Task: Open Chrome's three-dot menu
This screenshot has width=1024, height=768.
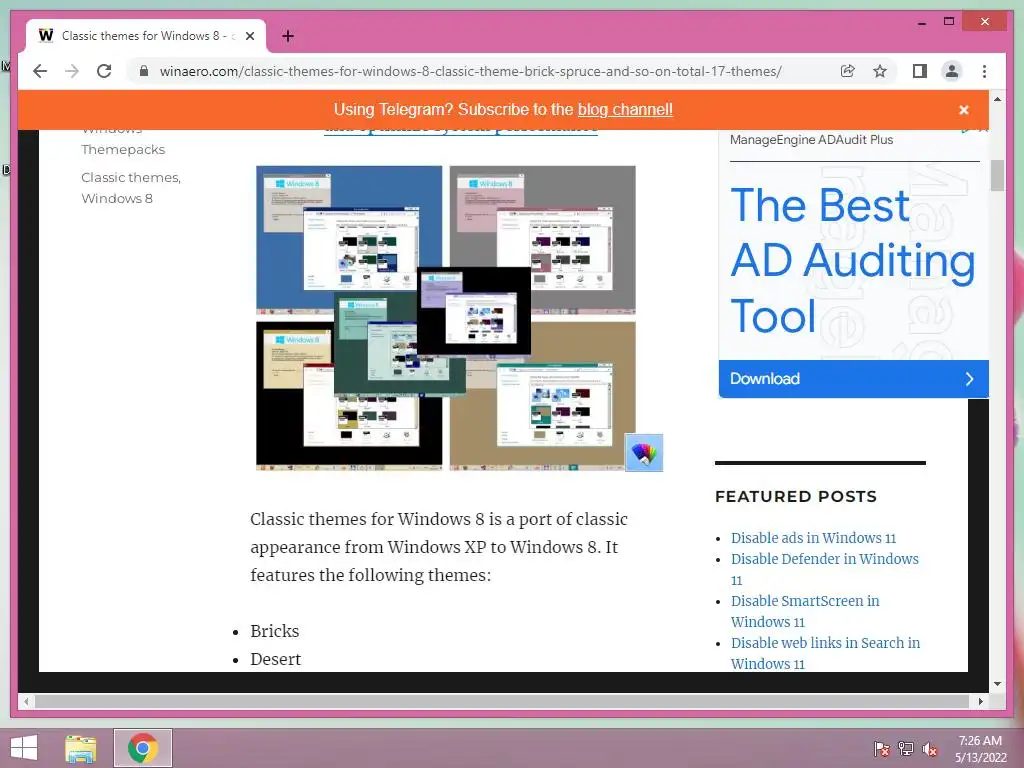Action: [984, 71]
